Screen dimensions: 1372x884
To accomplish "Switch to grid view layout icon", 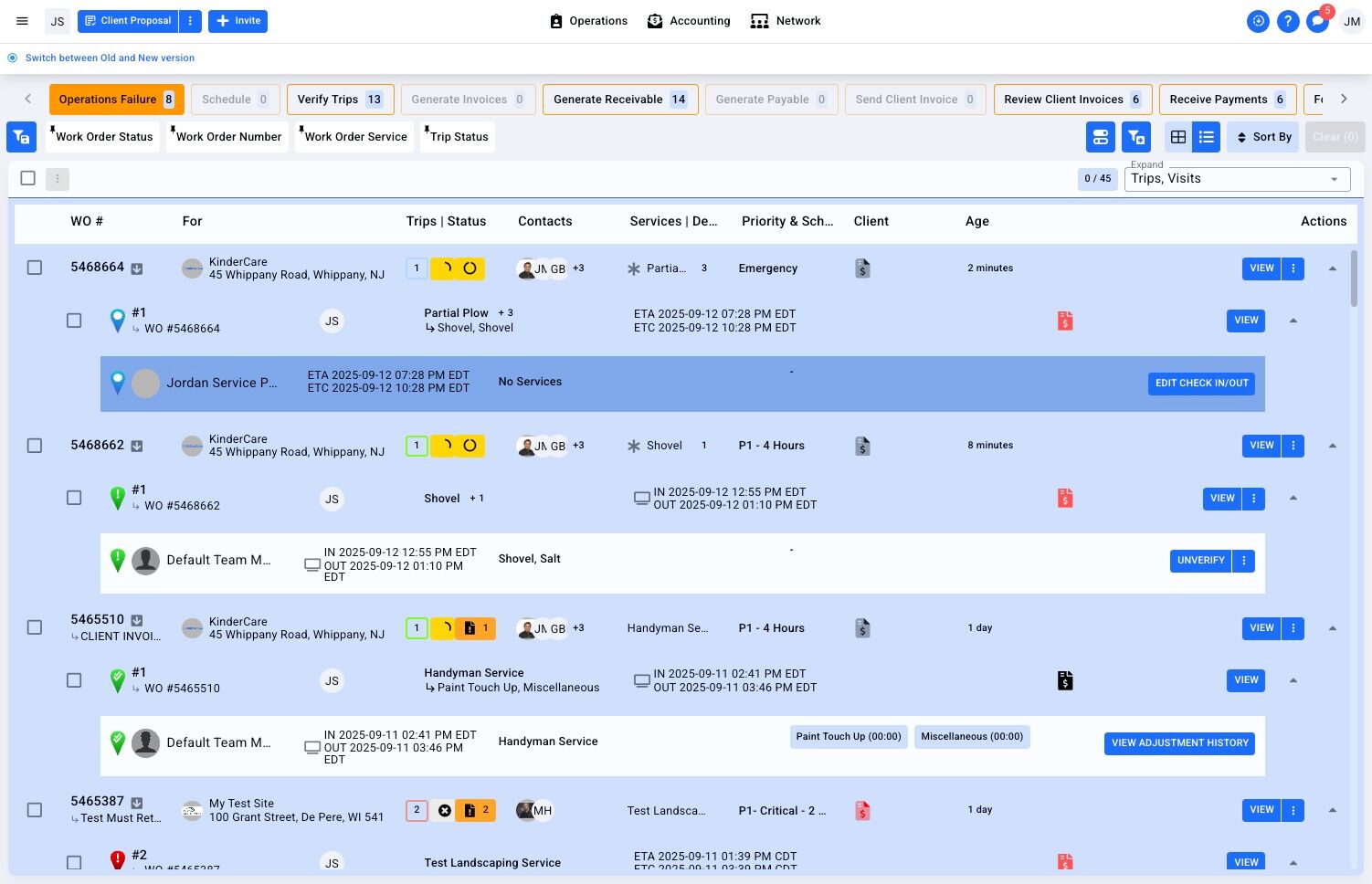I will coord(1178,137).
